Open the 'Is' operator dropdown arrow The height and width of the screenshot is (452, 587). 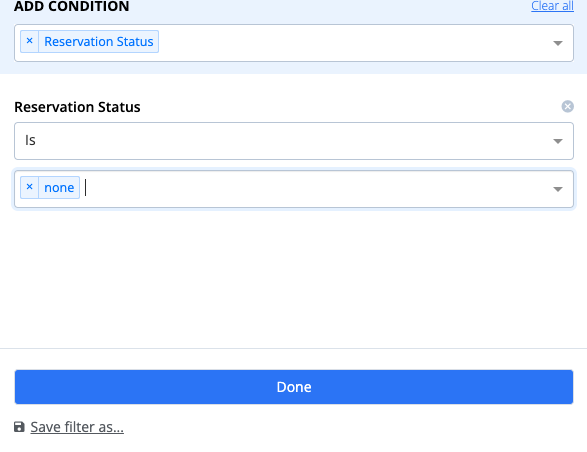558,141
